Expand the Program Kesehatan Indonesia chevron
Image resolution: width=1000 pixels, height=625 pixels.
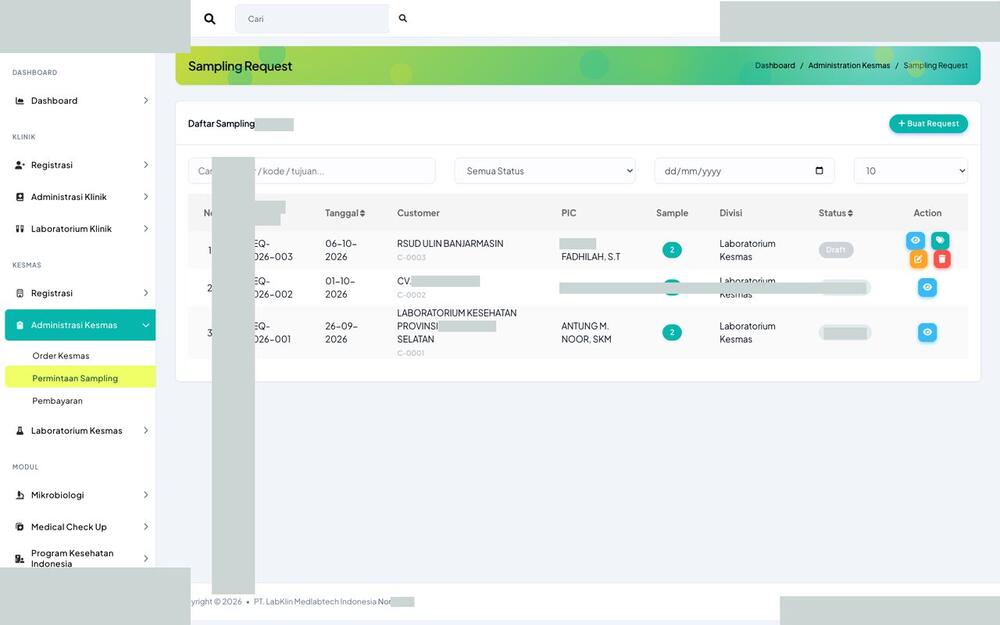[145, 559]
